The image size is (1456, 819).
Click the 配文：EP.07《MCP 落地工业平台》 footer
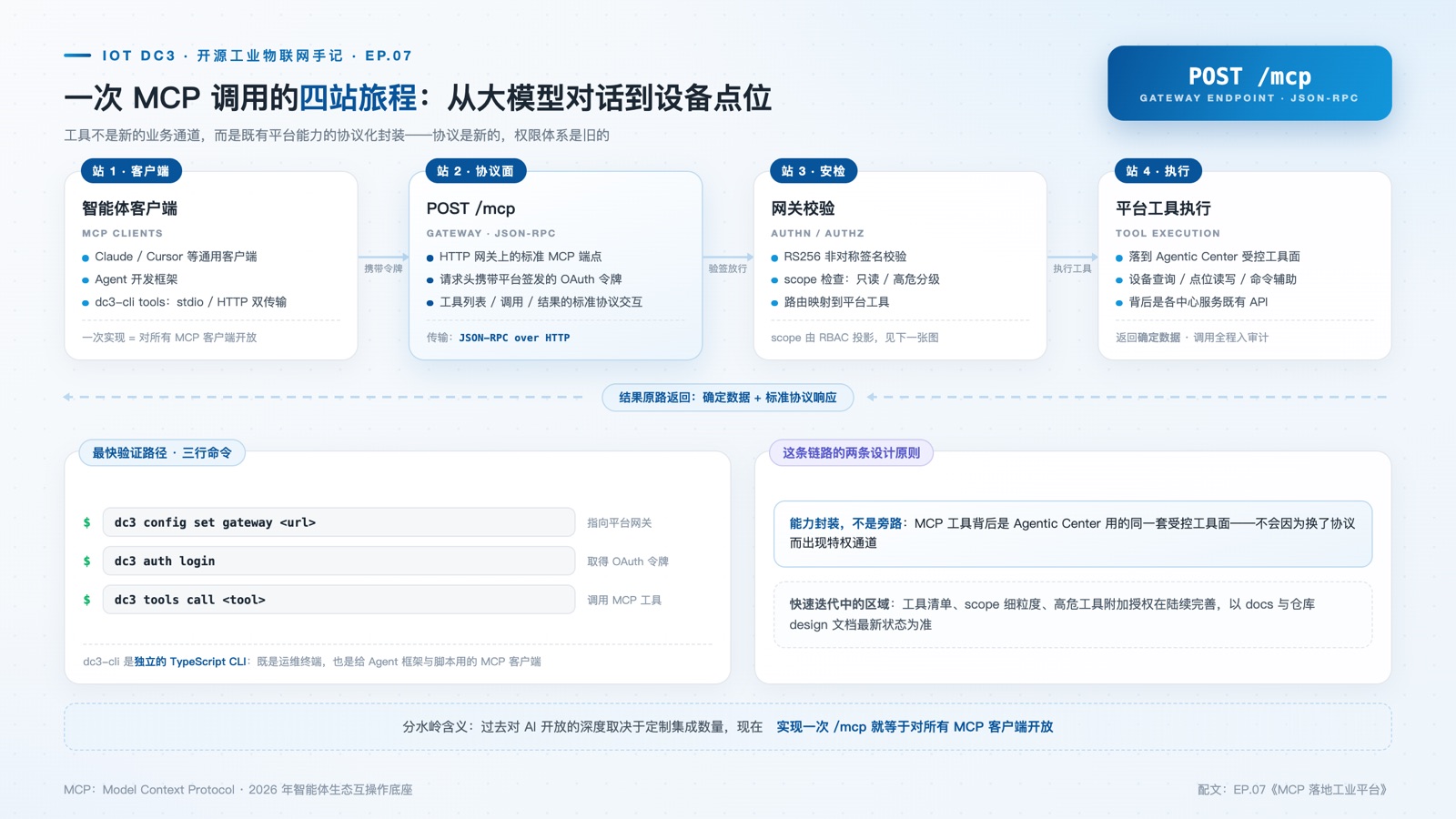click(x=1294, y=790)
